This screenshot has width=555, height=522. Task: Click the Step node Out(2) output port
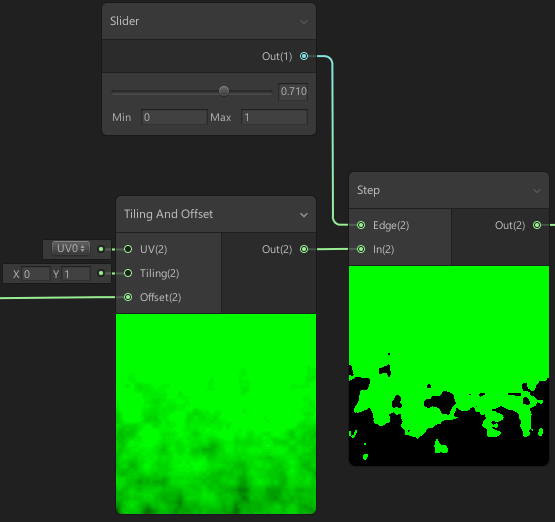537,225
